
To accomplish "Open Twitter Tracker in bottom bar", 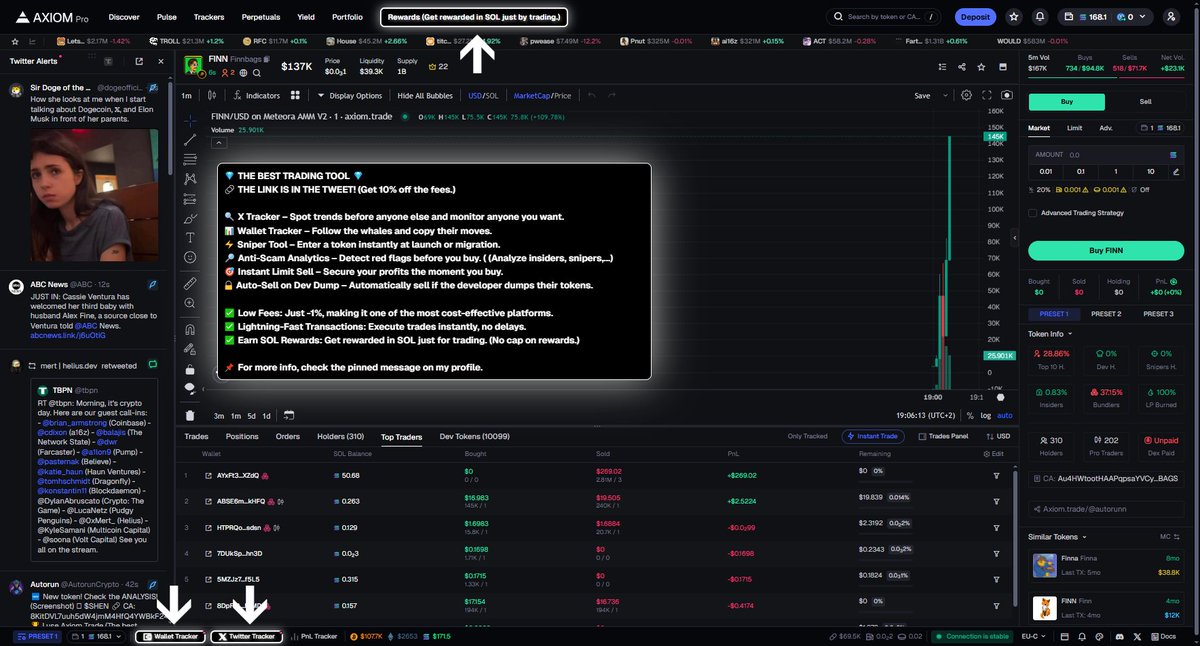I will [246, 636].
